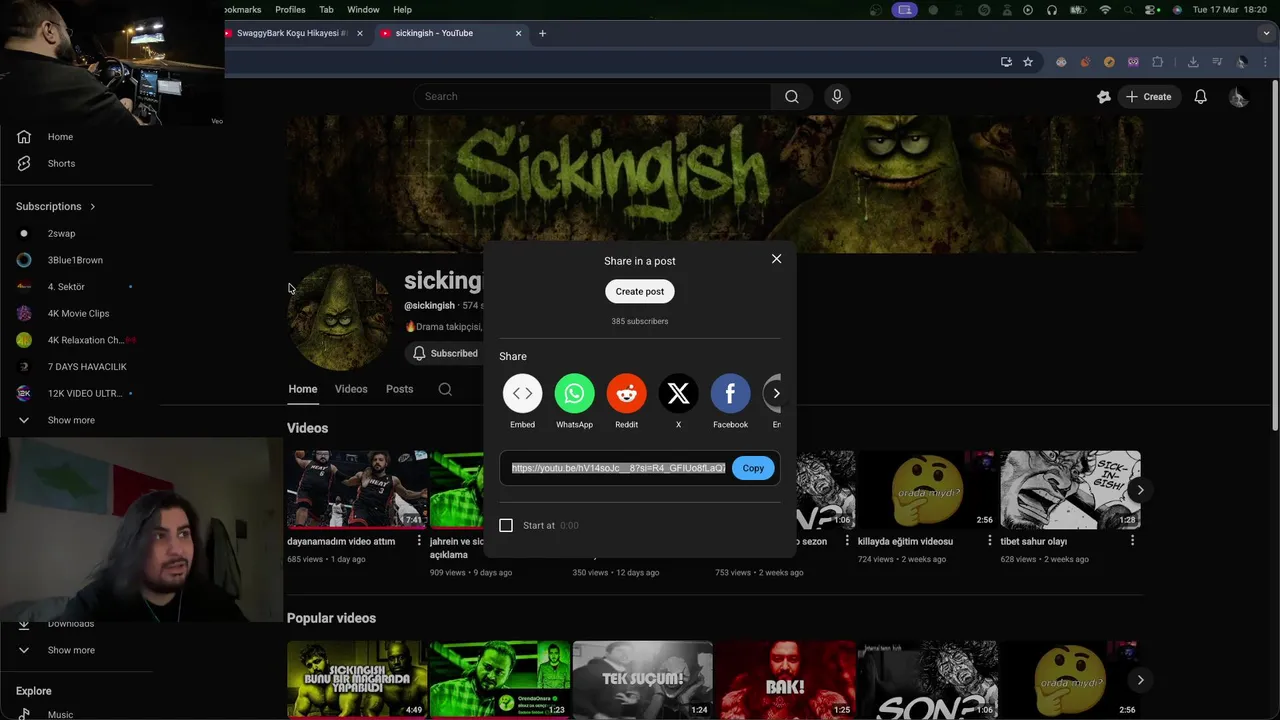This screenshot has width=1280, height=720.
Task: Open the Help menu
Action: (402, 10)
